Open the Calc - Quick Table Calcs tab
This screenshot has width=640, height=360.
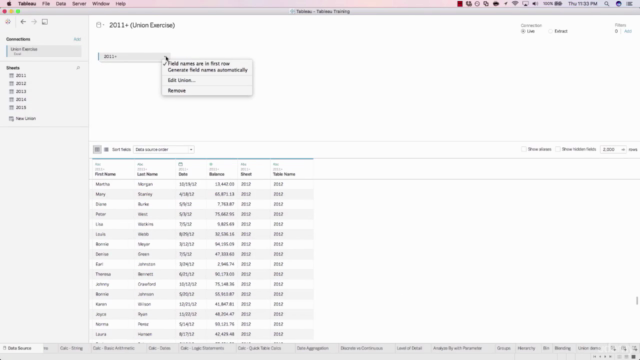coord(259,348)
